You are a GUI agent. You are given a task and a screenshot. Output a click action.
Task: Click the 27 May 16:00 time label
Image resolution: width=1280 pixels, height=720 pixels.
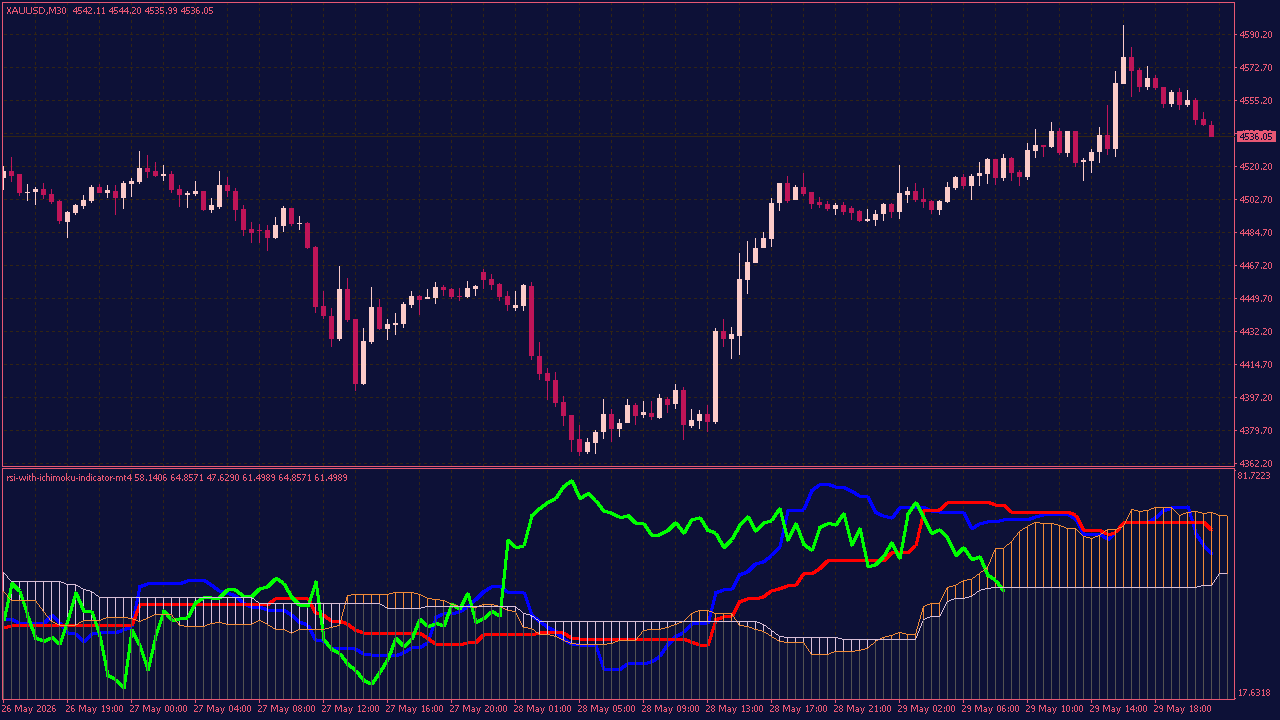click(x=415, y=709)
